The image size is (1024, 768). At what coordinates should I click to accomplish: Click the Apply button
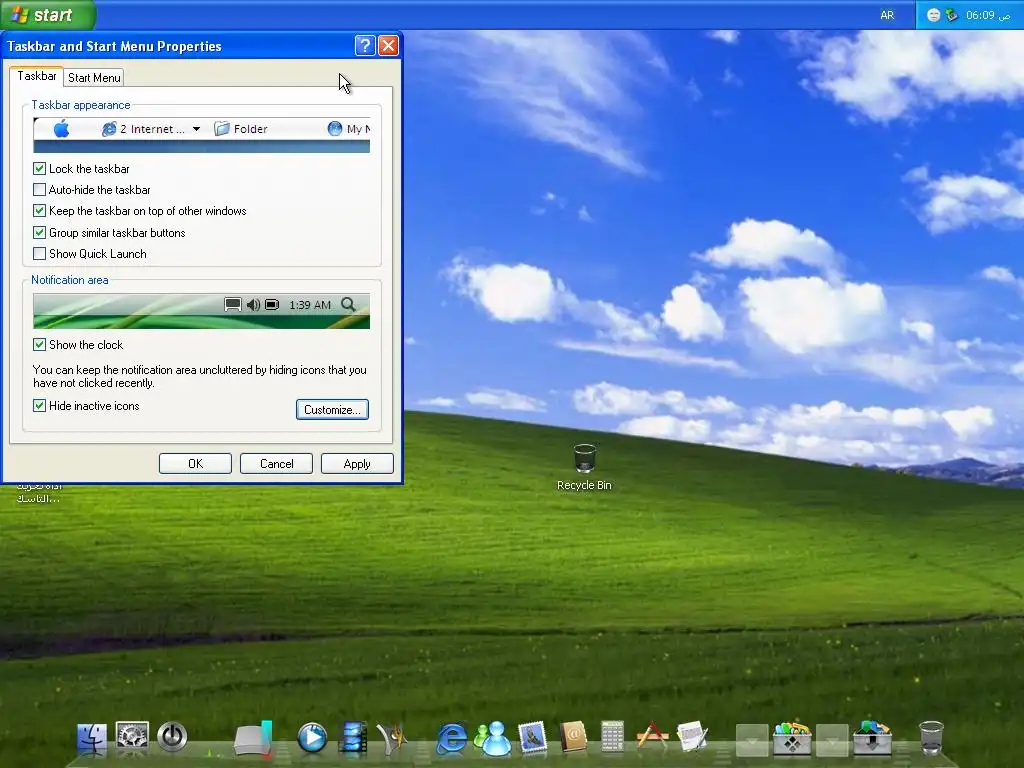357,464
